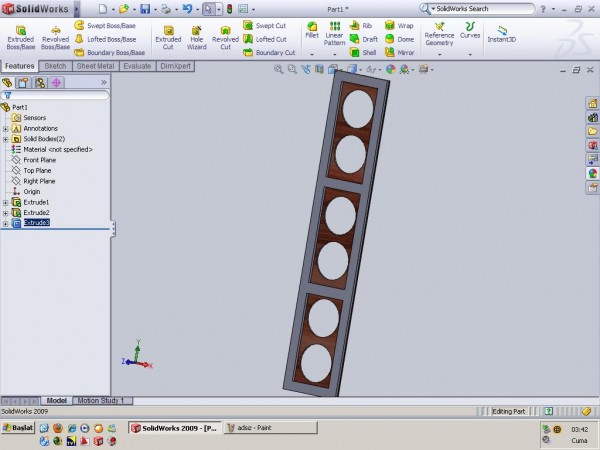600x450 pixels.
Task: Click the Extruded Cut tool
Action: tap(167, 38)
